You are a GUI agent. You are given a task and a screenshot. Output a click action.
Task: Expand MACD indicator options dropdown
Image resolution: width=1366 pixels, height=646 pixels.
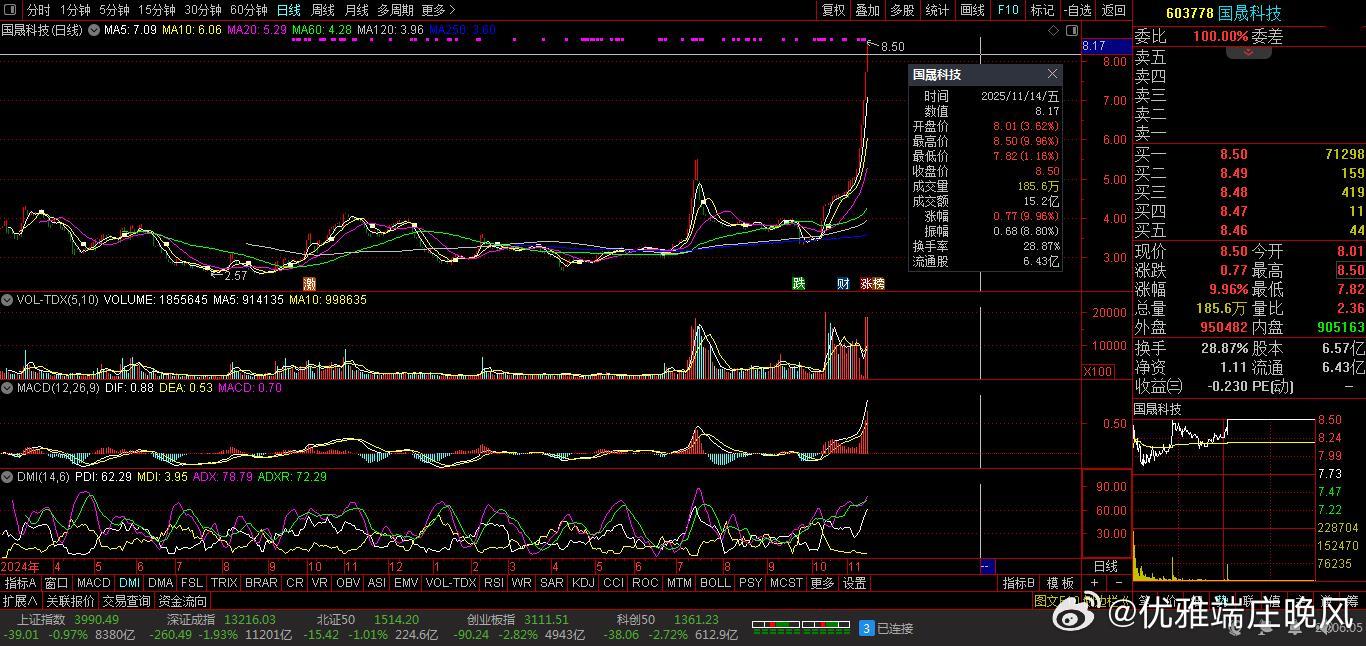(x=8, y=388)
